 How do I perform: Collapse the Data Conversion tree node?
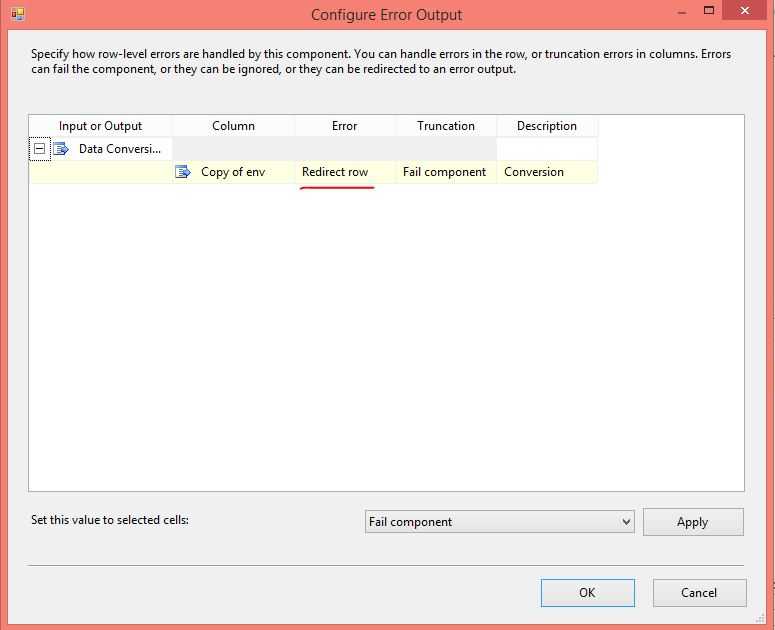coord(40,149)
